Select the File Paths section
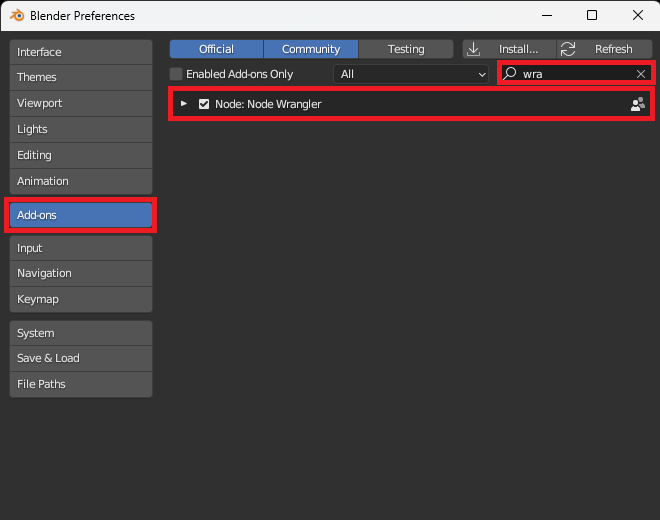The width and height of the screenshot is (660, 520). [x=81, y=384]
